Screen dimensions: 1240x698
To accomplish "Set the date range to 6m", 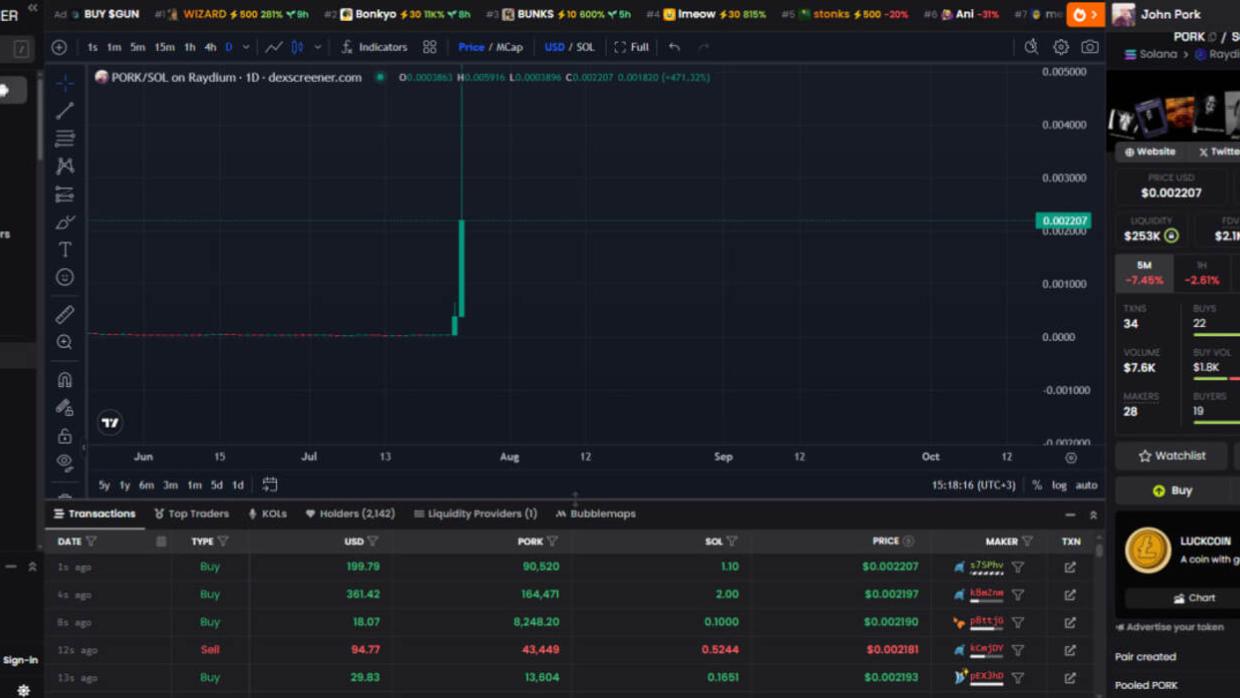I will [x=146, y=485].
